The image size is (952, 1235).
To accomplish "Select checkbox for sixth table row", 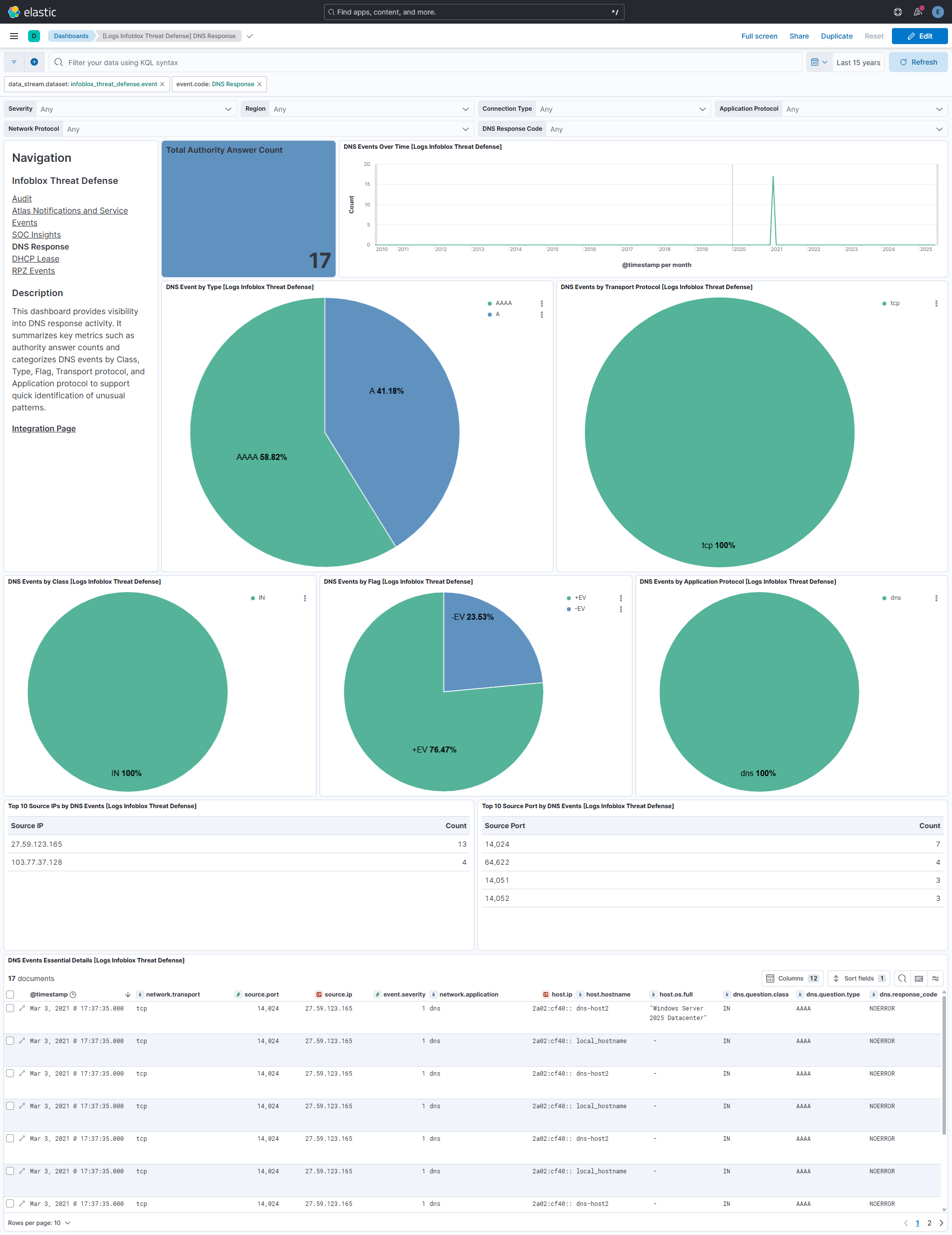I will coord(10,1170).
